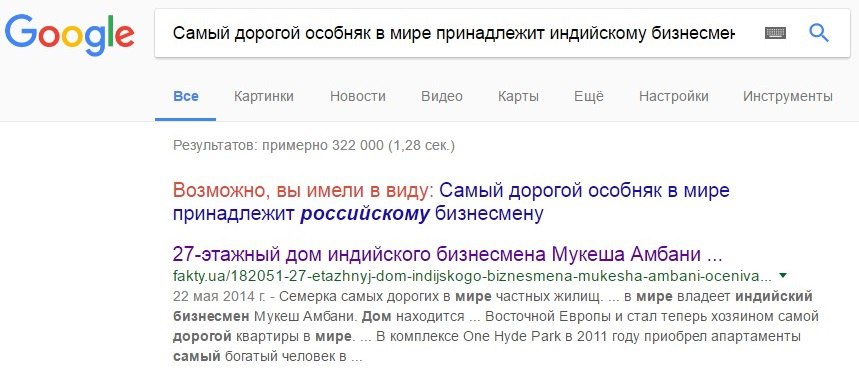Switch to the Видео tab
This screenshot has width=859, height=375.
pos(442,96)
